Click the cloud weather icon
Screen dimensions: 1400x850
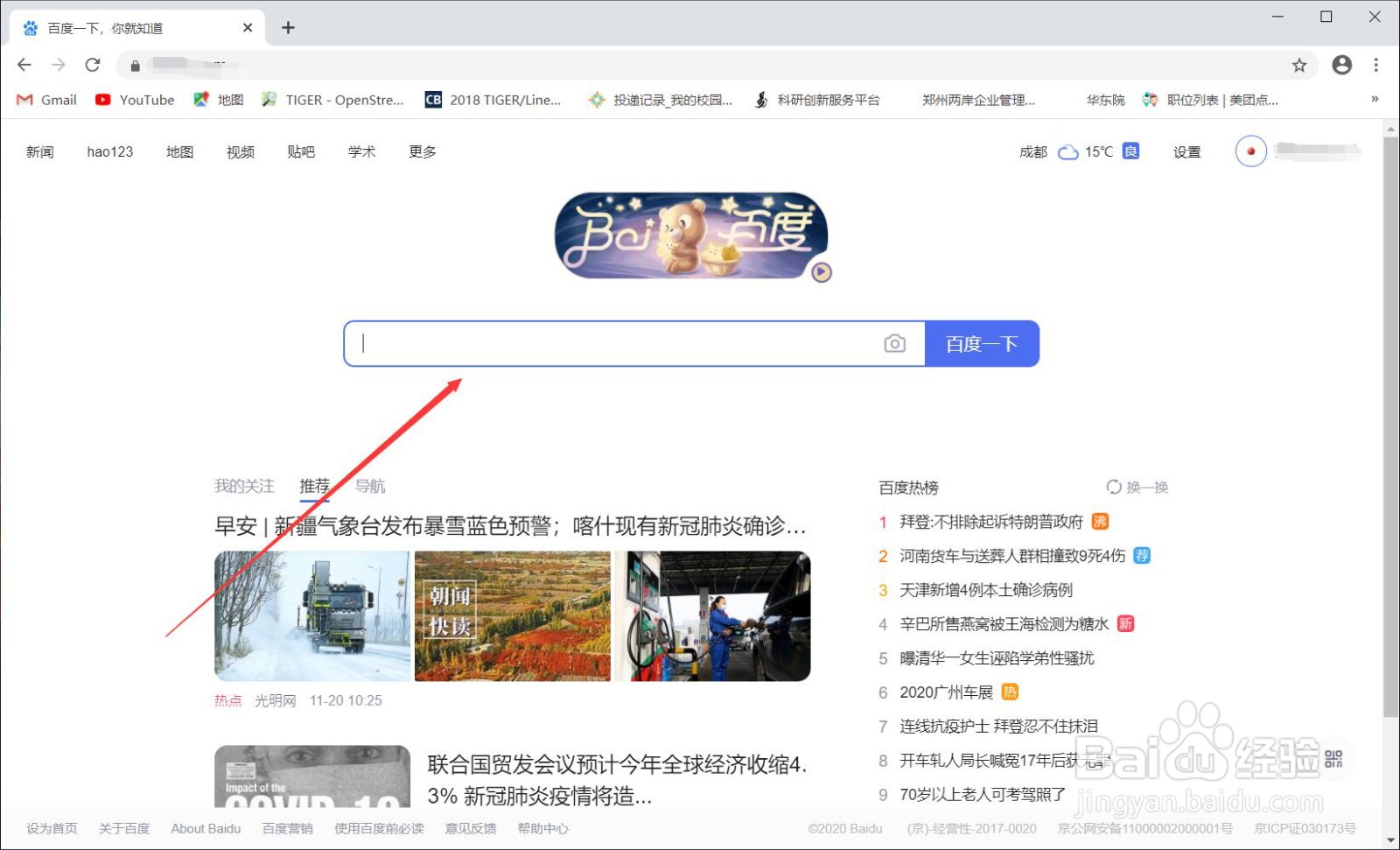1067,152
